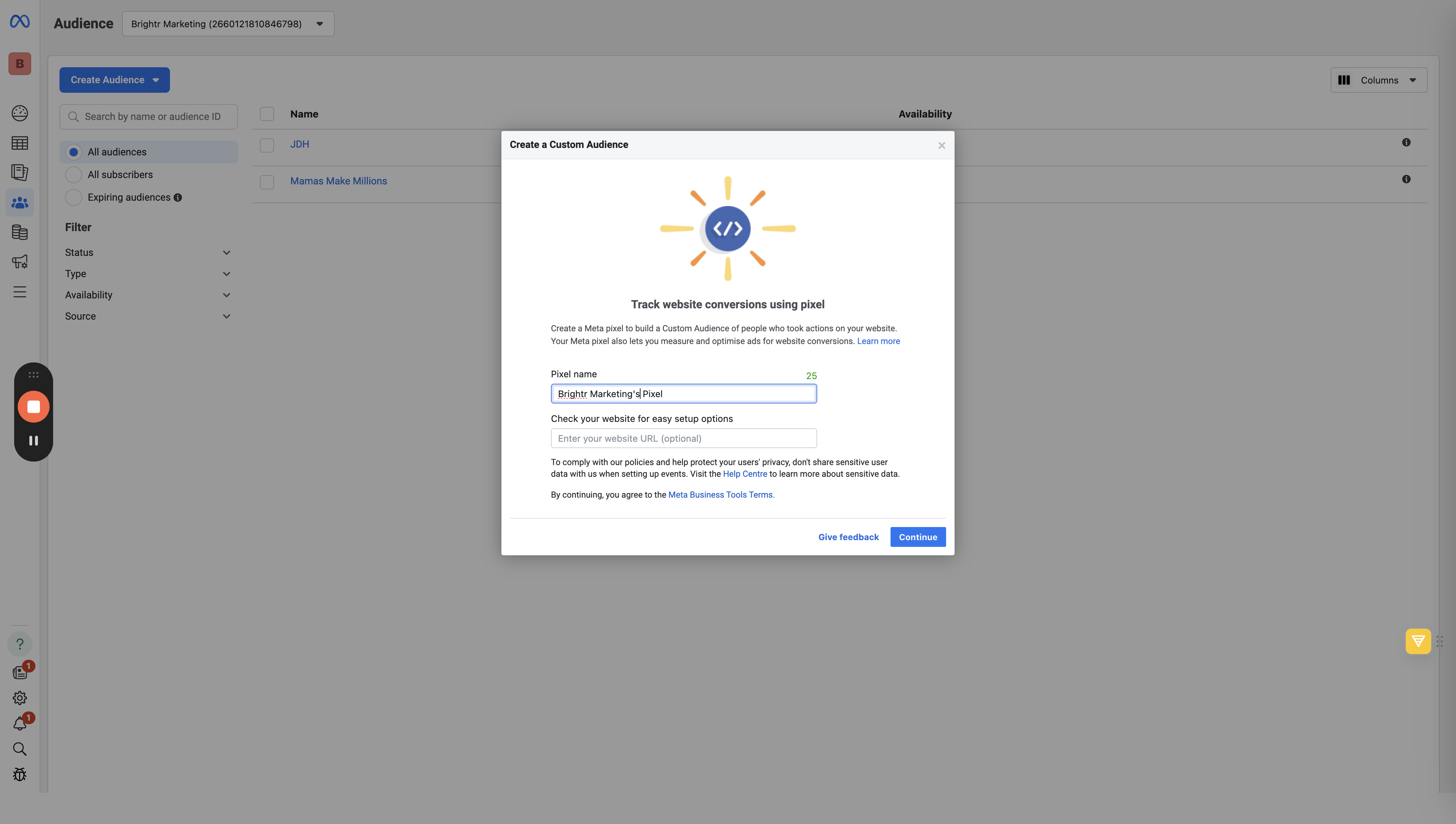
Task: Open the Columns dropdown
Action: (1378, 80)
